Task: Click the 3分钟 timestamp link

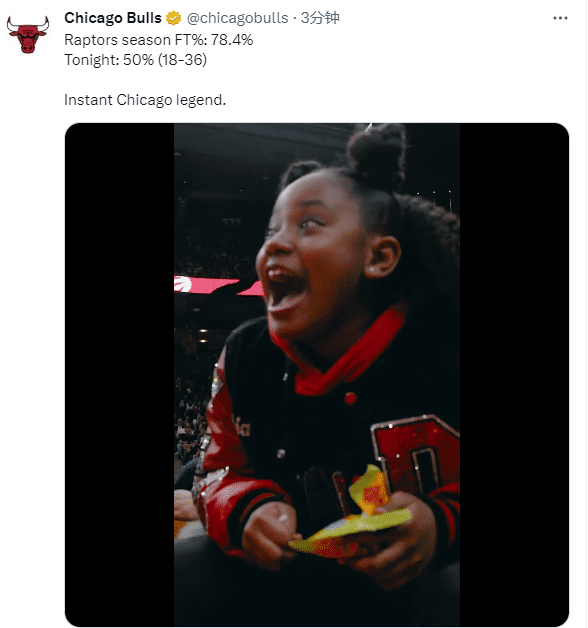Action: point(320,18)
